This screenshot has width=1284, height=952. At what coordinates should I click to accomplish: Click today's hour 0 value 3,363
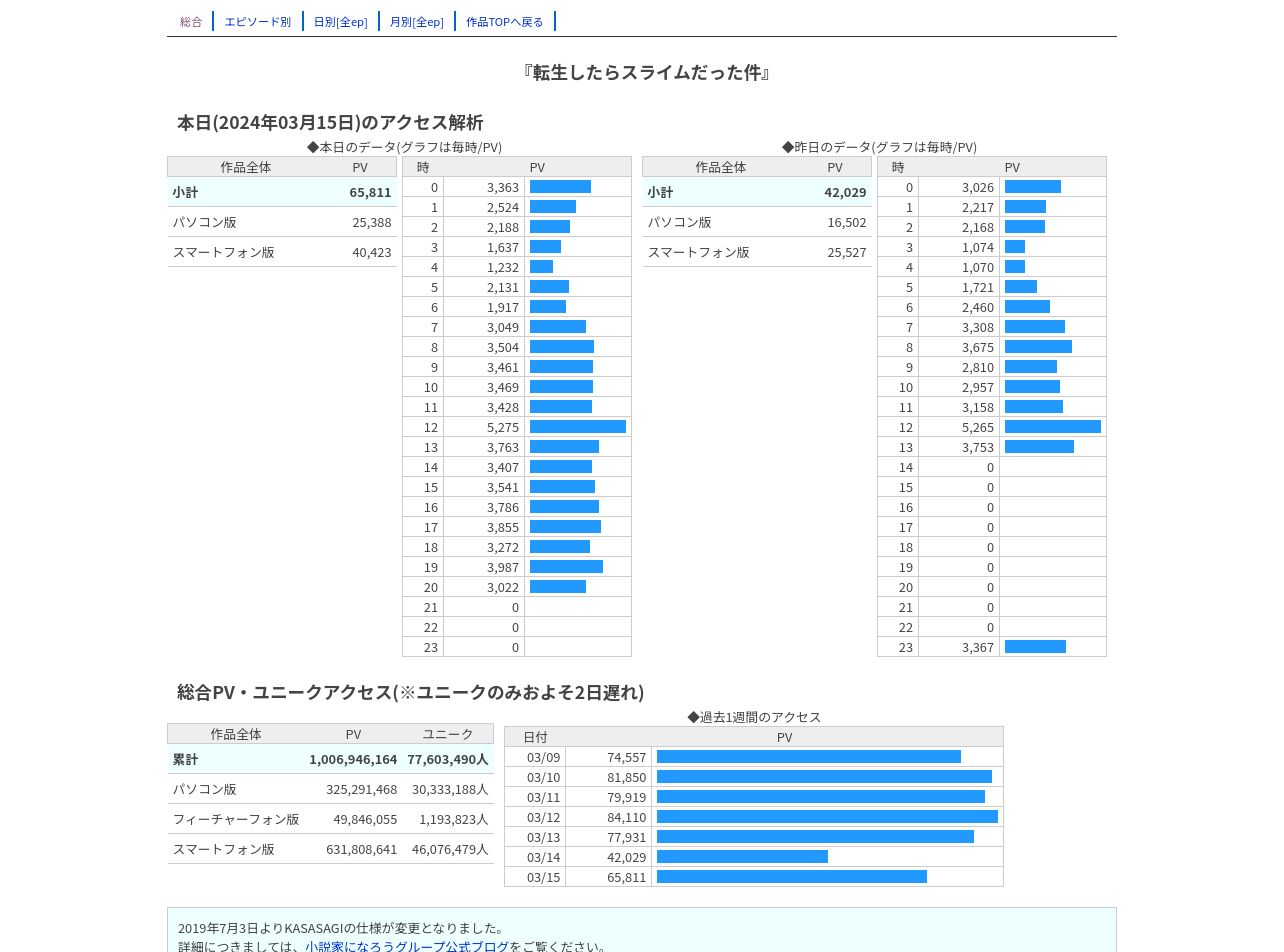click(503, 187)
